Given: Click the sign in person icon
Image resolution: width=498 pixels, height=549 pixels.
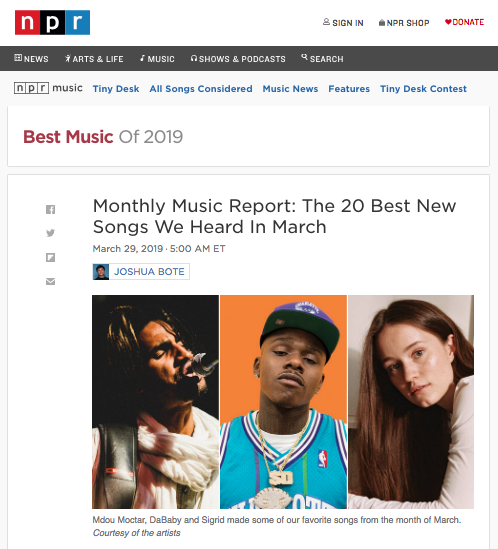Looking at the screenshot, I should [326, 22].
